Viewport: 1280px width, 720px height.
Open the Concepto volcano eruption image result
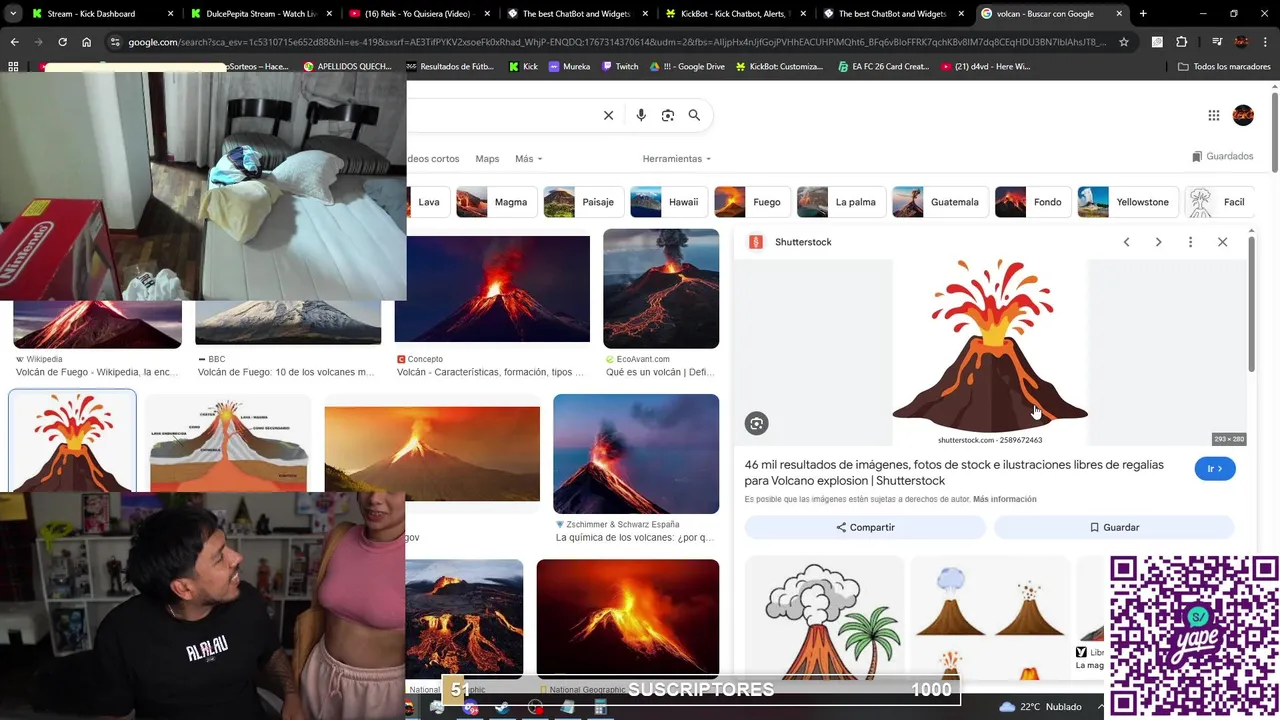pyautogui.click(x=492, y=288)
